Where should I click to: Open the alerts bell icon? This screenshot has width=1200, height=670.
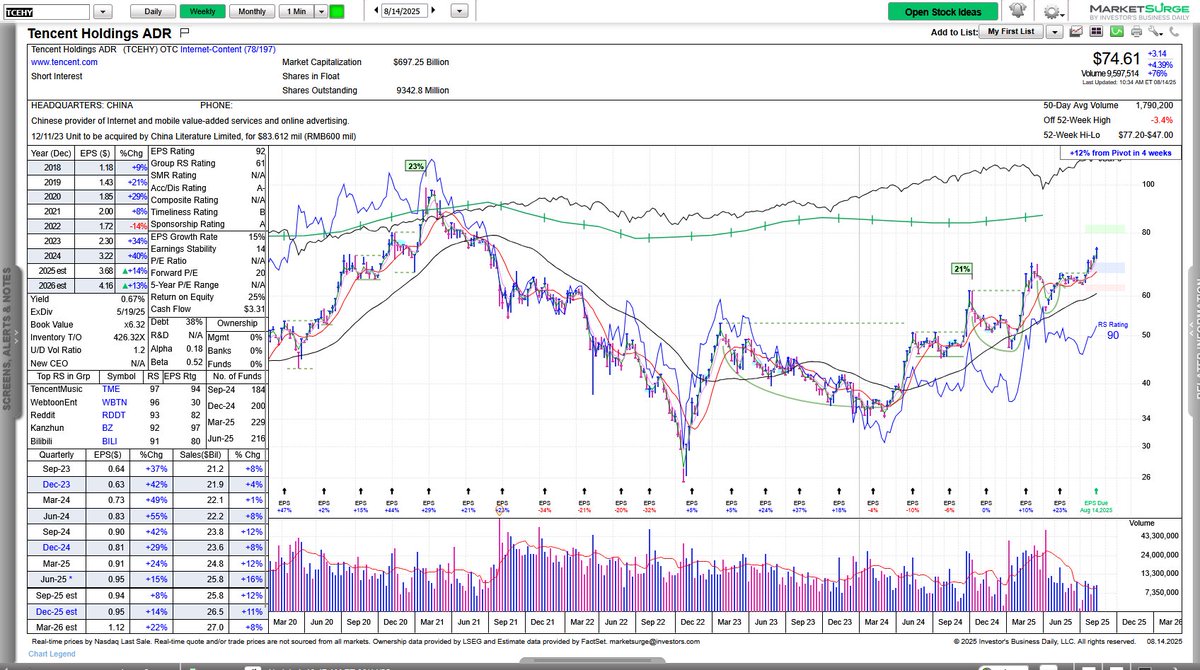coord(1018,10)
